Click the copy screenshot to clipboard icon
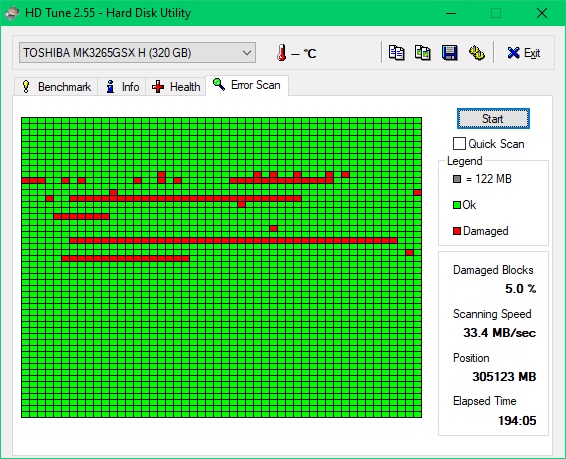Screen dimensions: 566x459 [423, 53]
